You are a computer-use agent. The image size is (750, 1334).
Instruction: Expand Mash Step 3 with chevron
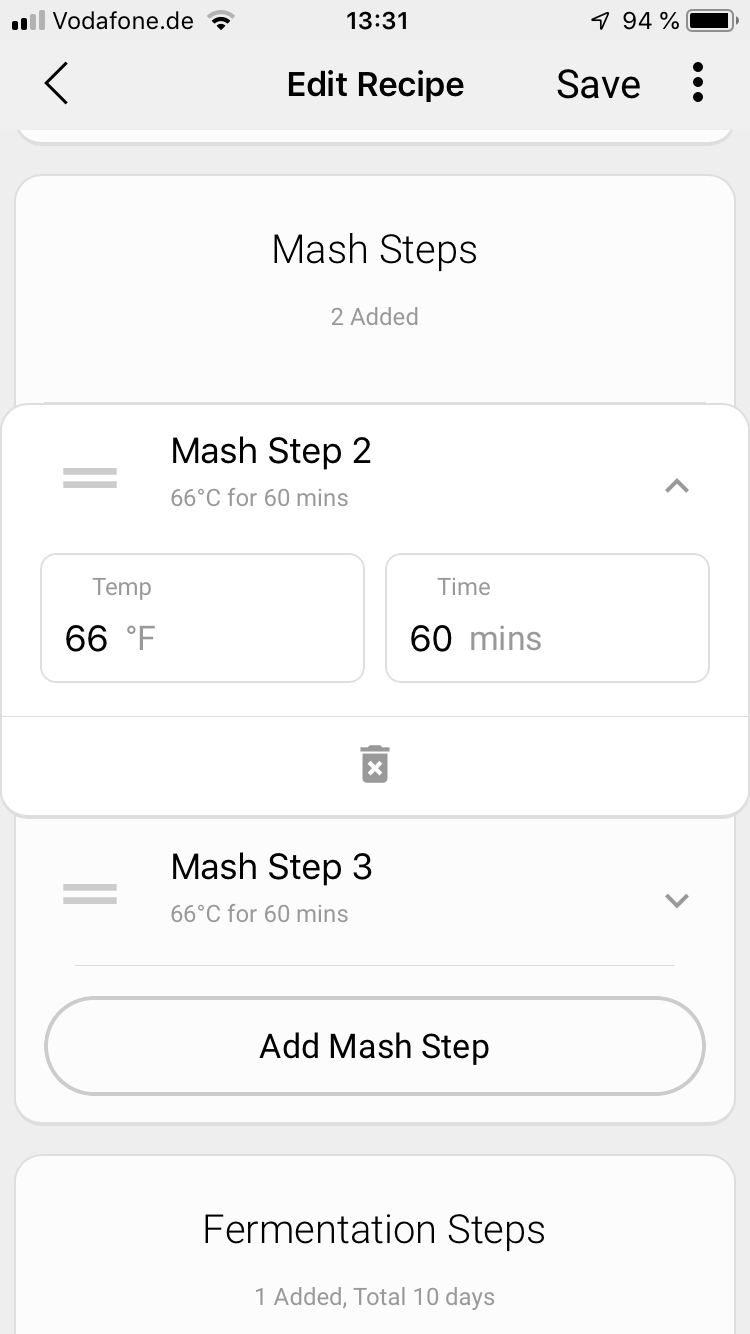[x=677, y=900]
